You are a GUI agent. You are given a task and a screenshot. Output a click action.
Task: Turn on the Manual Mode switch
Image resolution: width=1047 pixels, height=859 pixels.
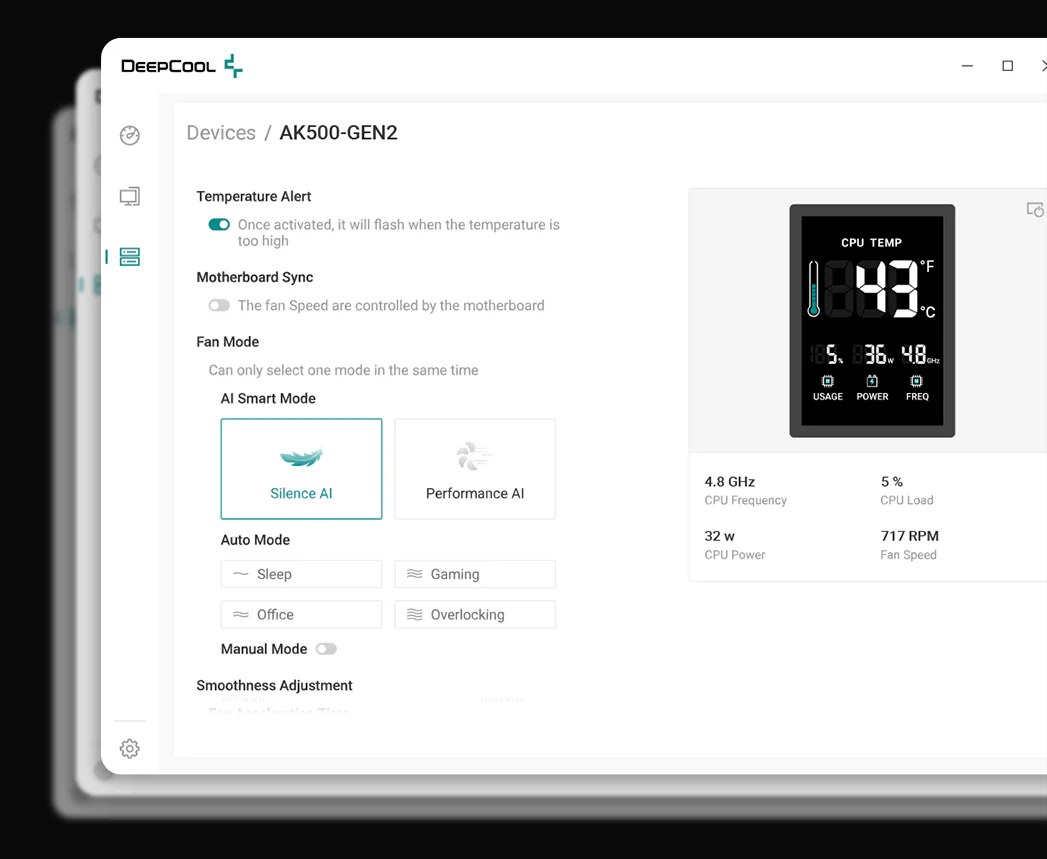pos(326,649)
